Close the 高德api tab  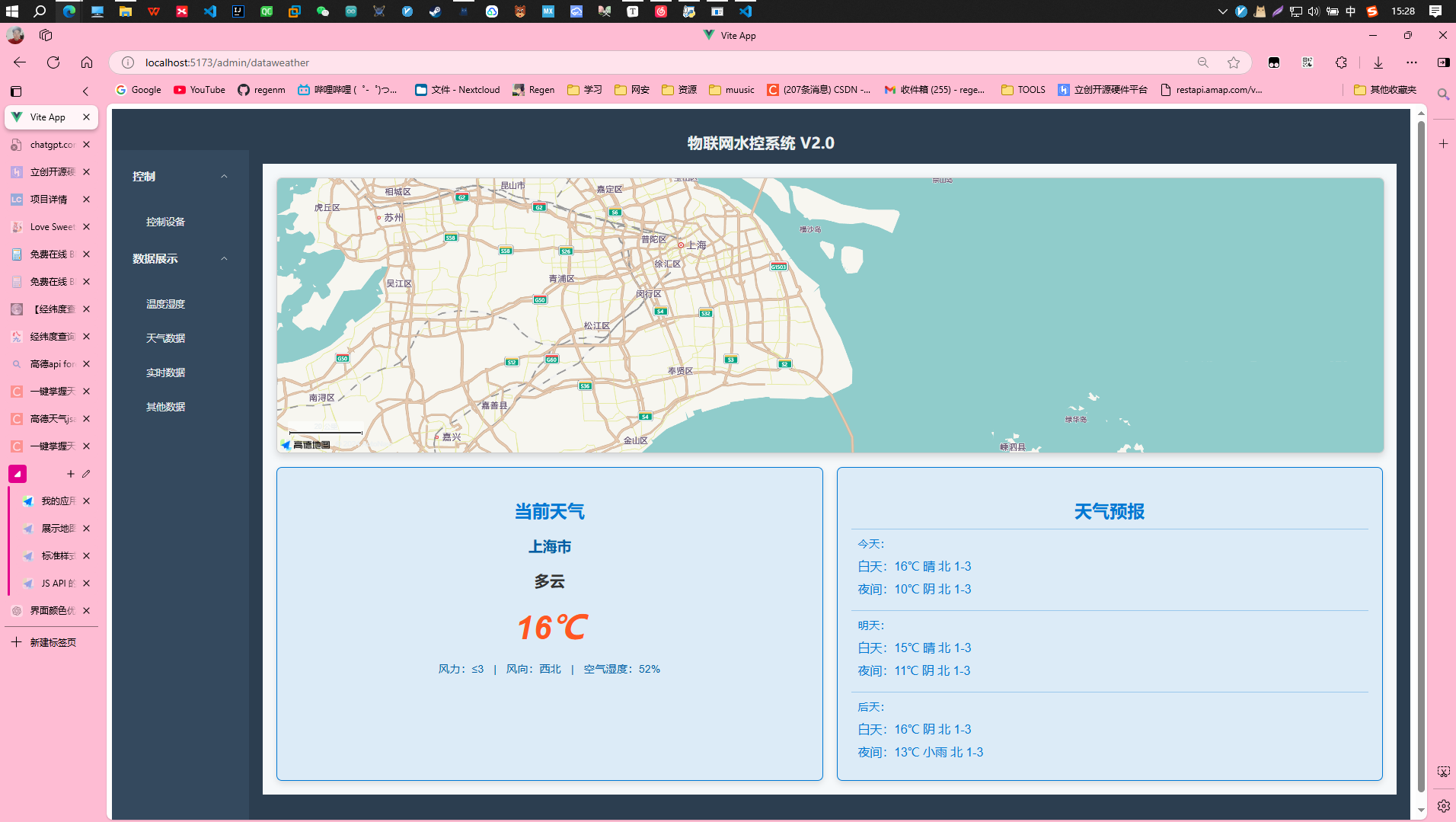86,364
